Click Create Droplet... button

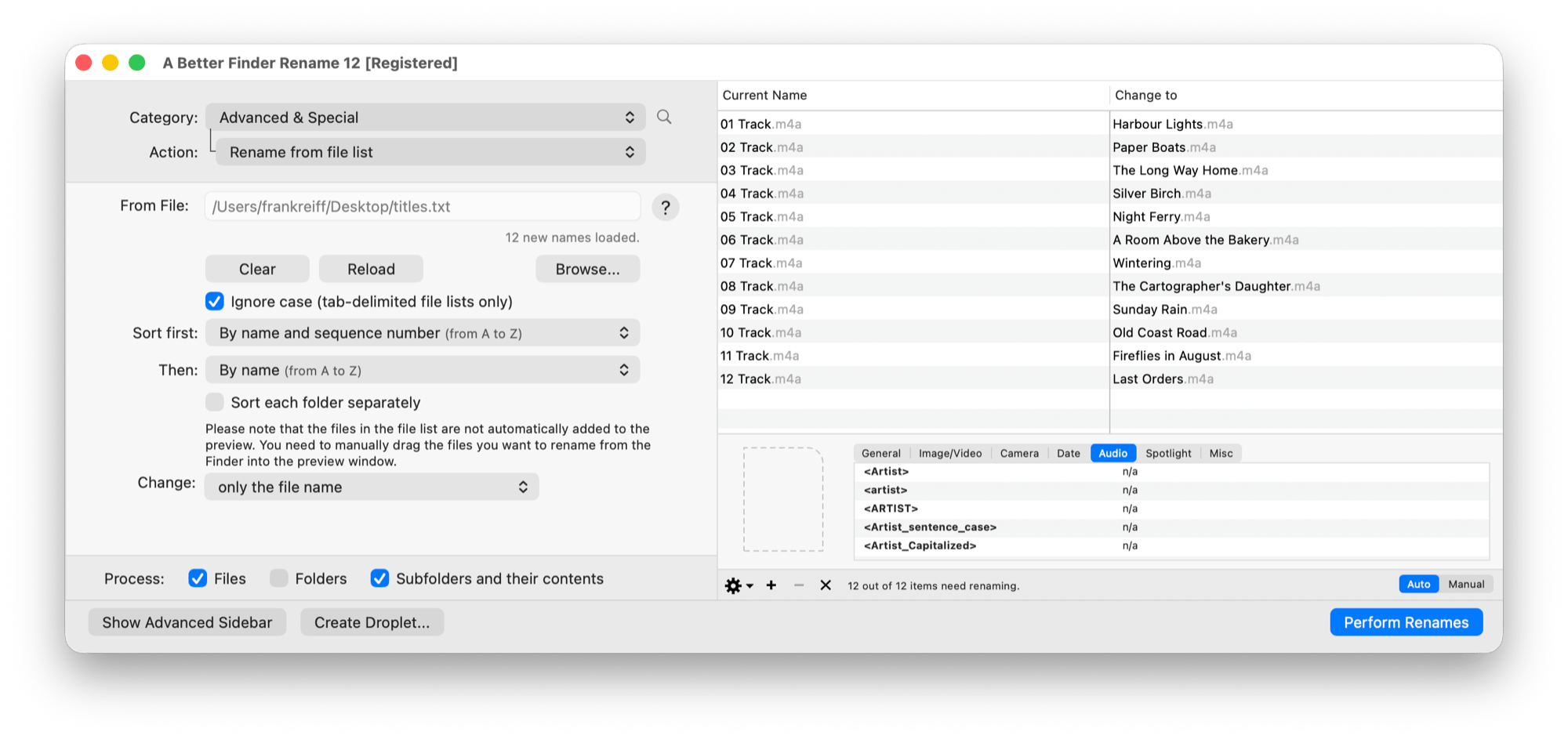(x=372, y=622)
